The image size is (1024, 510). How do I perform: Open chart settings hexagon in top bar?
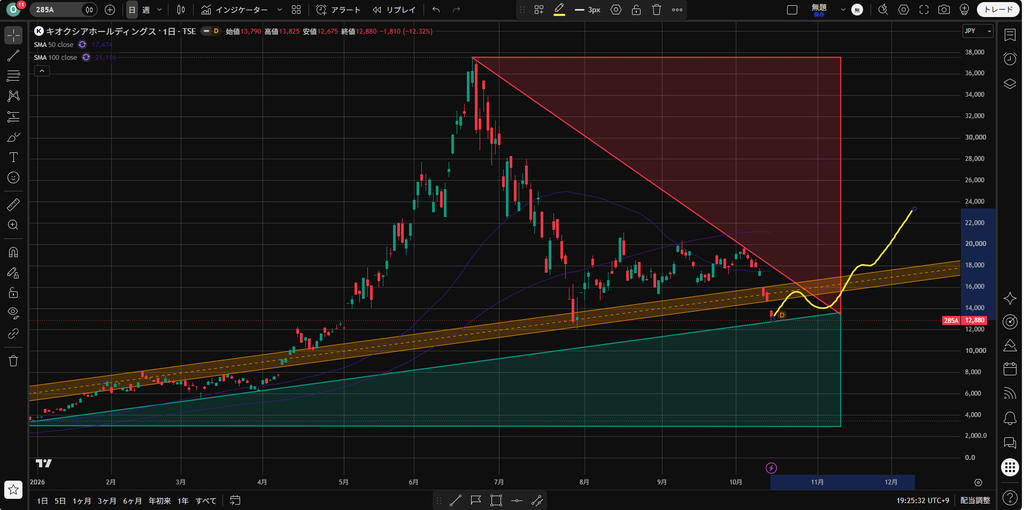coord(903,10)
